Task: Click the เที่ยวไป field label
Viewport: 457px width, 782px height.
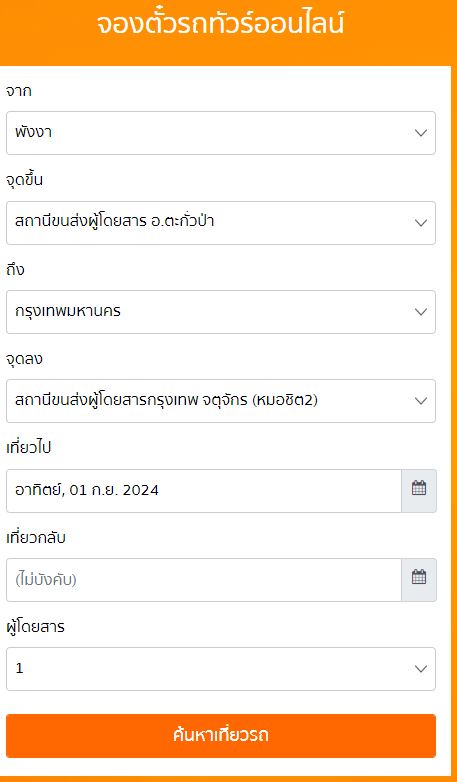Action: (28, 448)
